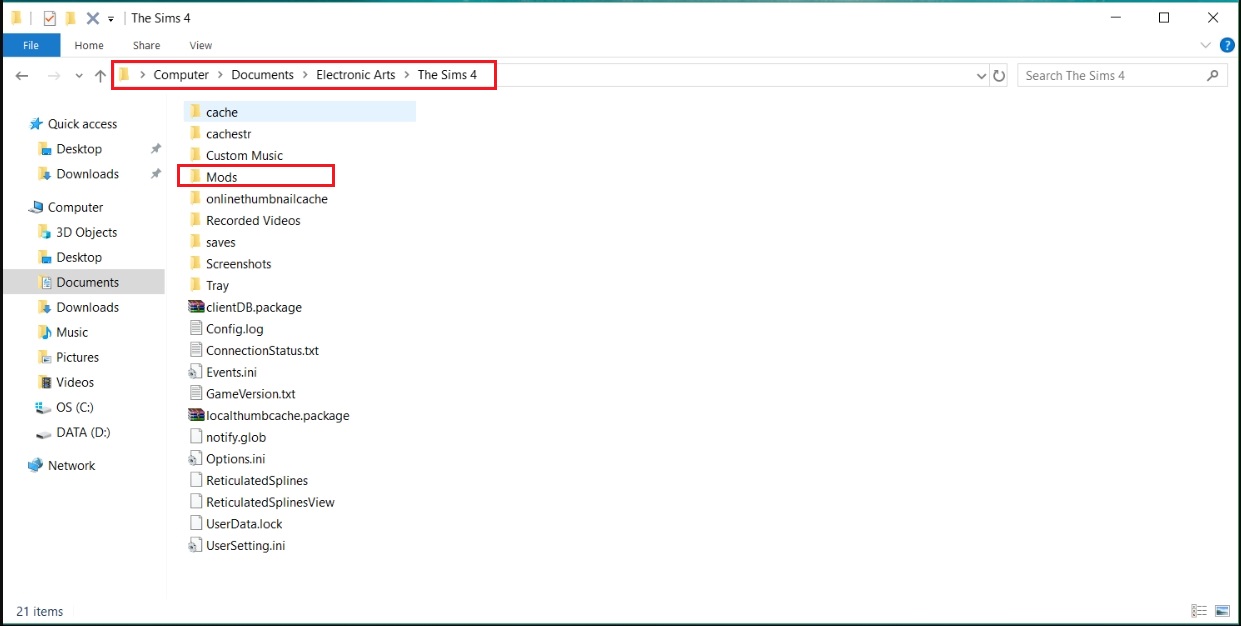Select the saves folder
Viewport: 1241px width, 626px height.
221,242
